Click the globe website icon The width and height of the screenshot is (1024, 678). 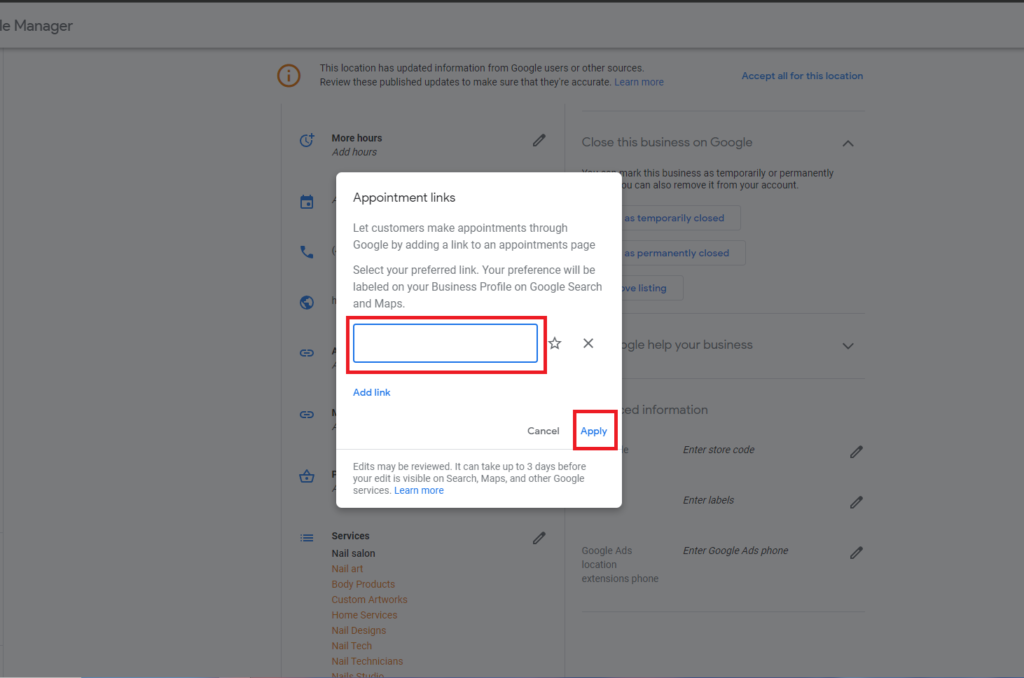(306, 302)
